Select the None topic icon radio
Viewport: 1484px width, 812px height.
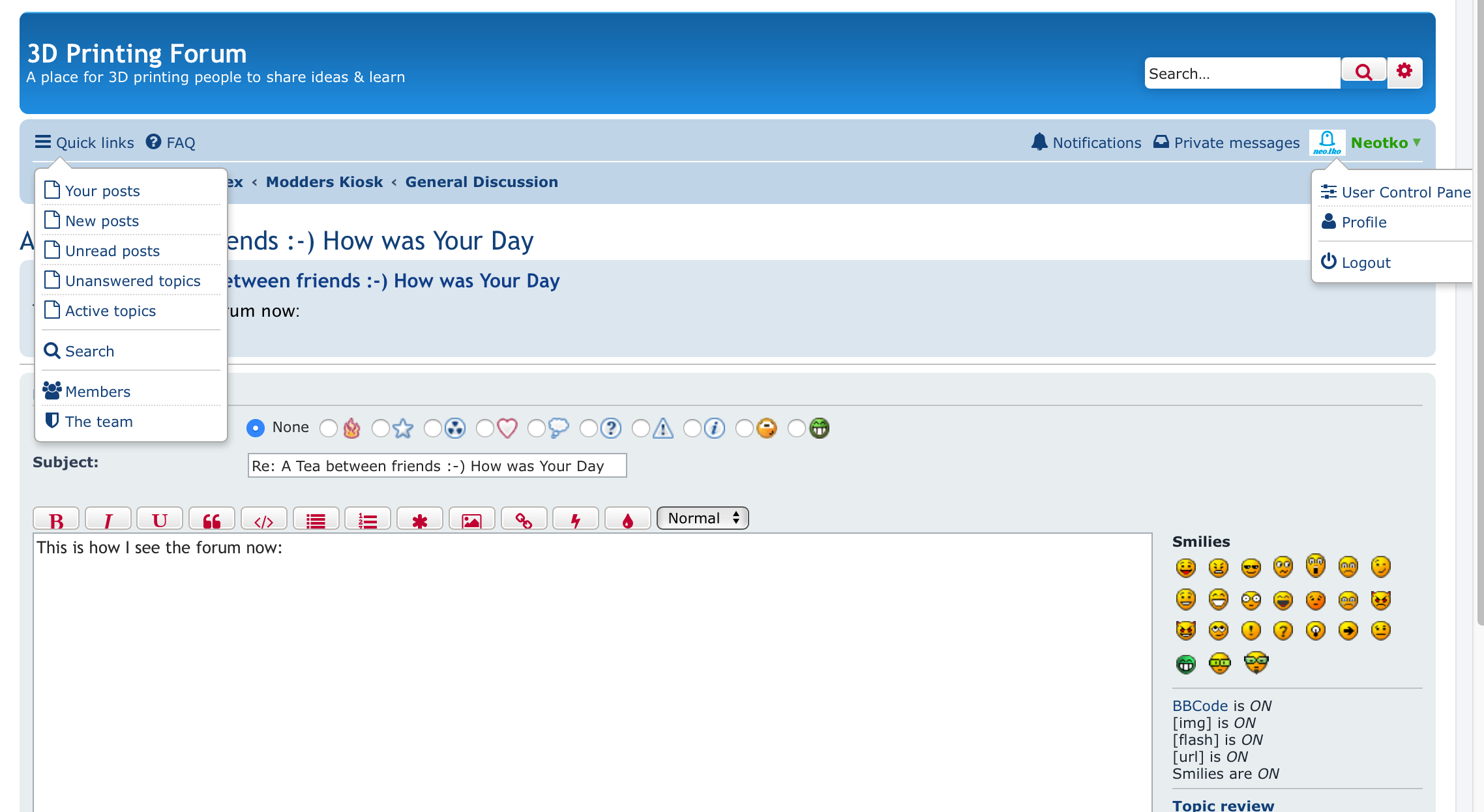point(256,428)
